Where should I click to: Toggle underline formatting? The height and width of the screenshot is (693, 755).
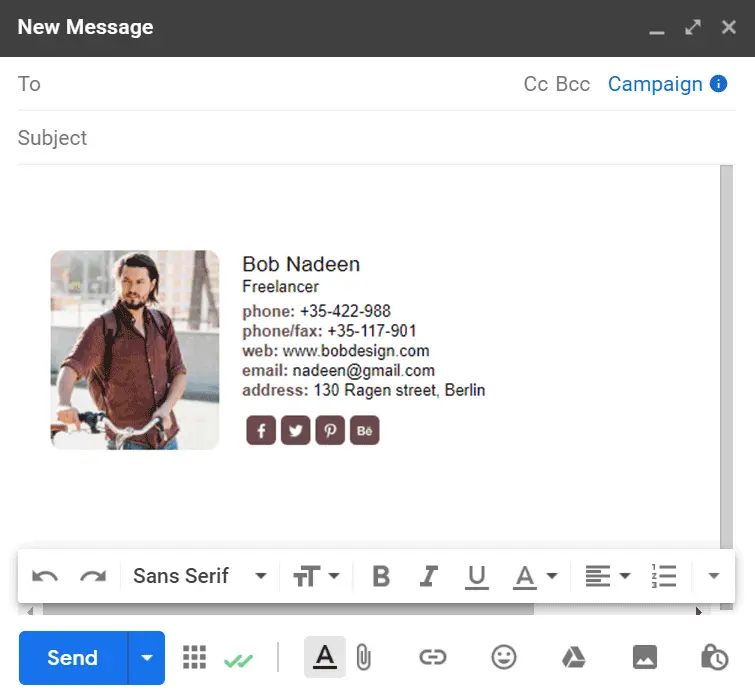(x=477, y=576)
